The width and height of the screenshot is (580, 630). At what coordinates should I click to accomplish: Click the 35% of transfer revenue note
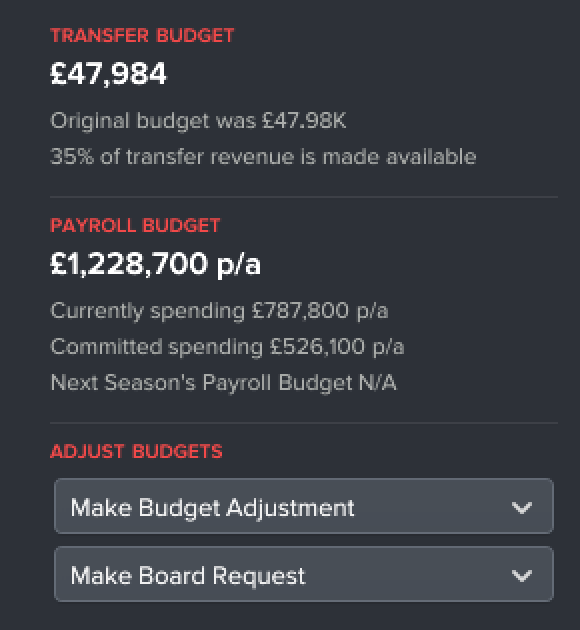click(263, 157)
